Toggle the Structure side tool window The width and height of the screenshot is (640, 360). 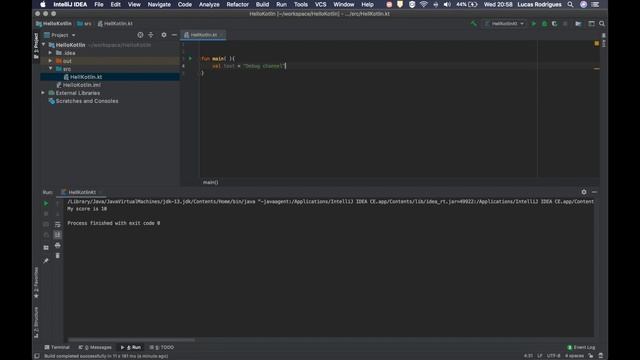pyautogui.click(x=36, y=322)
